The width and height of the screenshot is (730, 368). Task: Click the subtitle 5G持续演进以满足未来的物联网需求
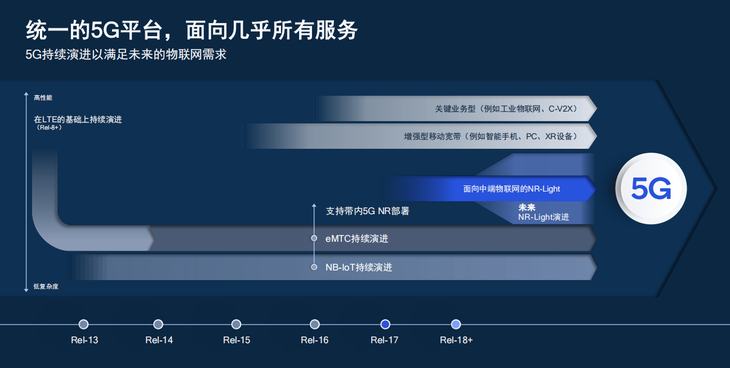[x=126, y=55]
